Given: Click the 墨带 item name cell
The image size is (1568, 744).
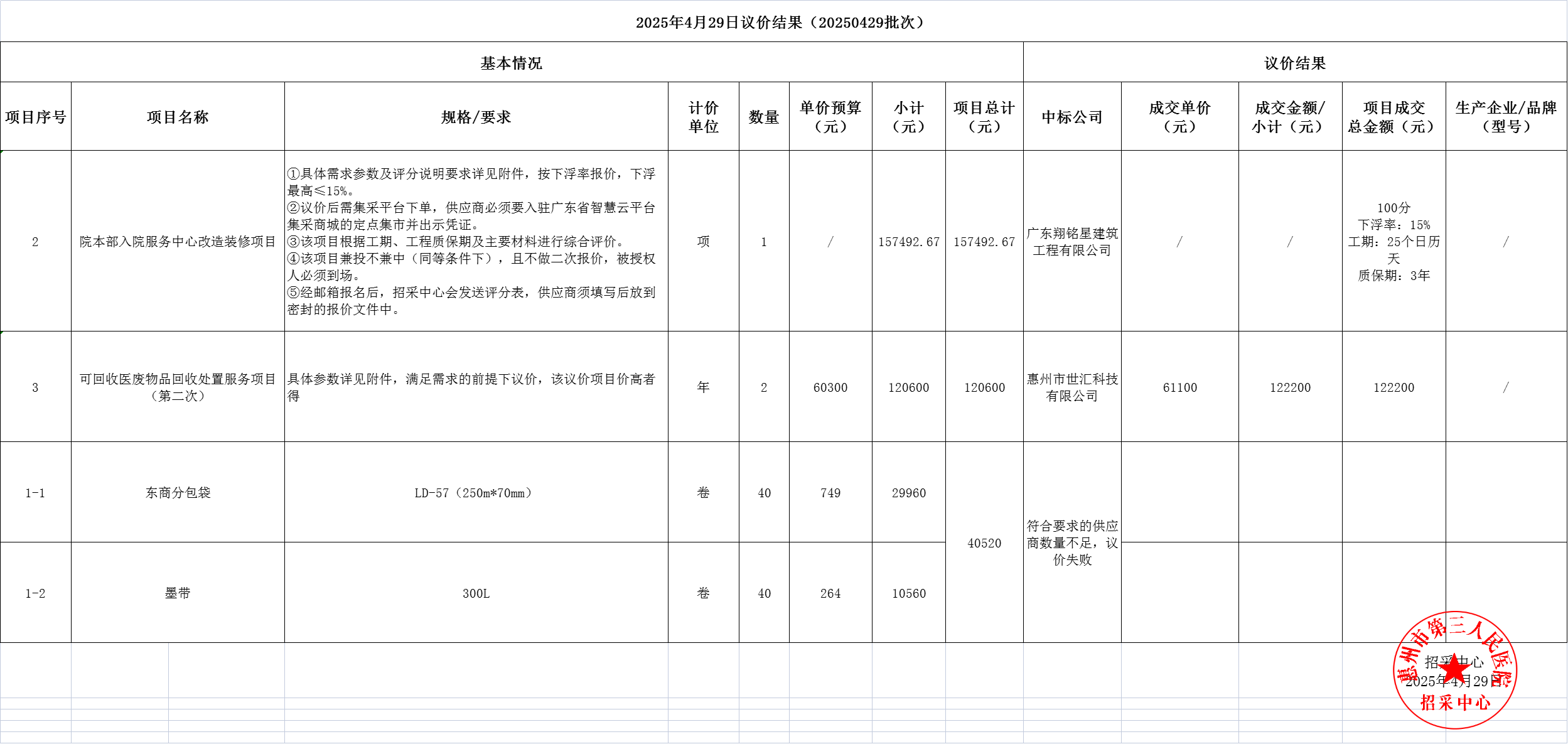Looking at the screenshot, I should tap(178, 593).
